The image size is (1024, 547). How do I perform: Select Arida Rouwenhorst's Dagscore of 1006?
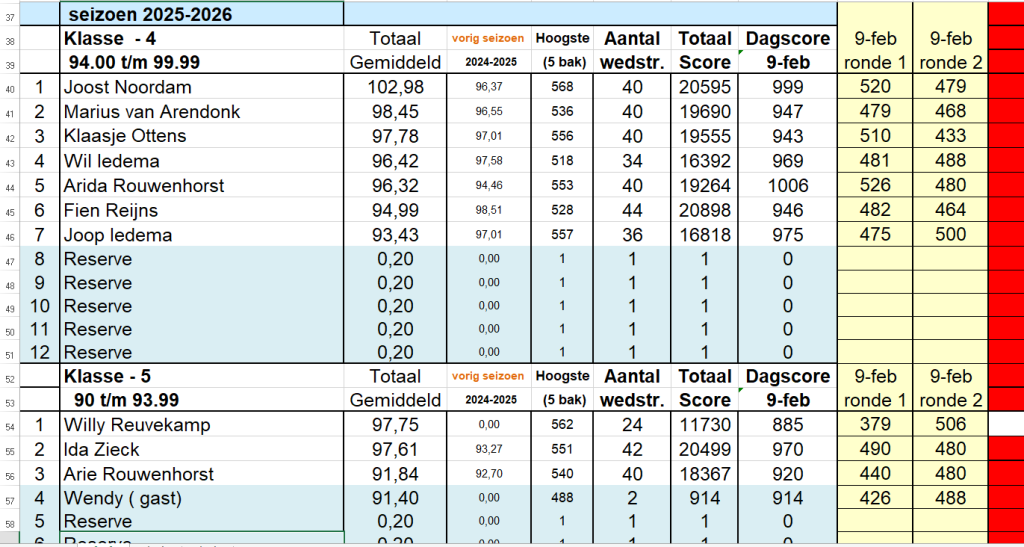(x=788, y=186)
